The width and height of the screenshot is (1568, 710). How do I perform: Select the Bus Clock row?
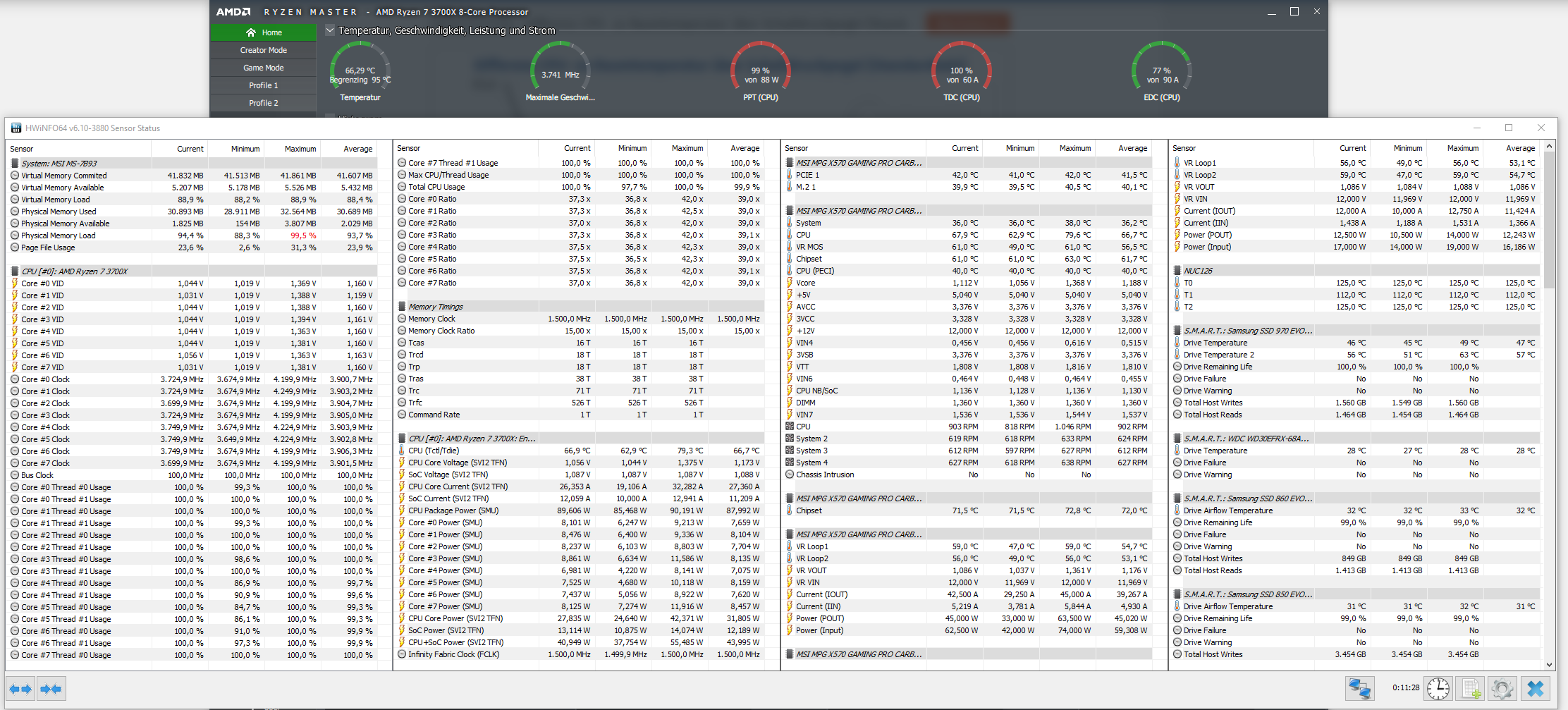coord(193,475)
